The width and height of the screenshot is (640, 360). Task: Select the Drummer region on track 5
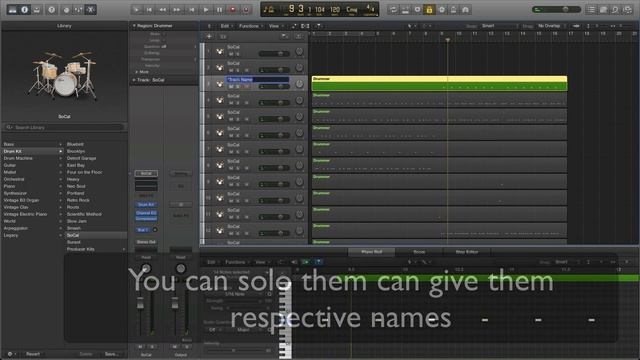coord(439,116)
